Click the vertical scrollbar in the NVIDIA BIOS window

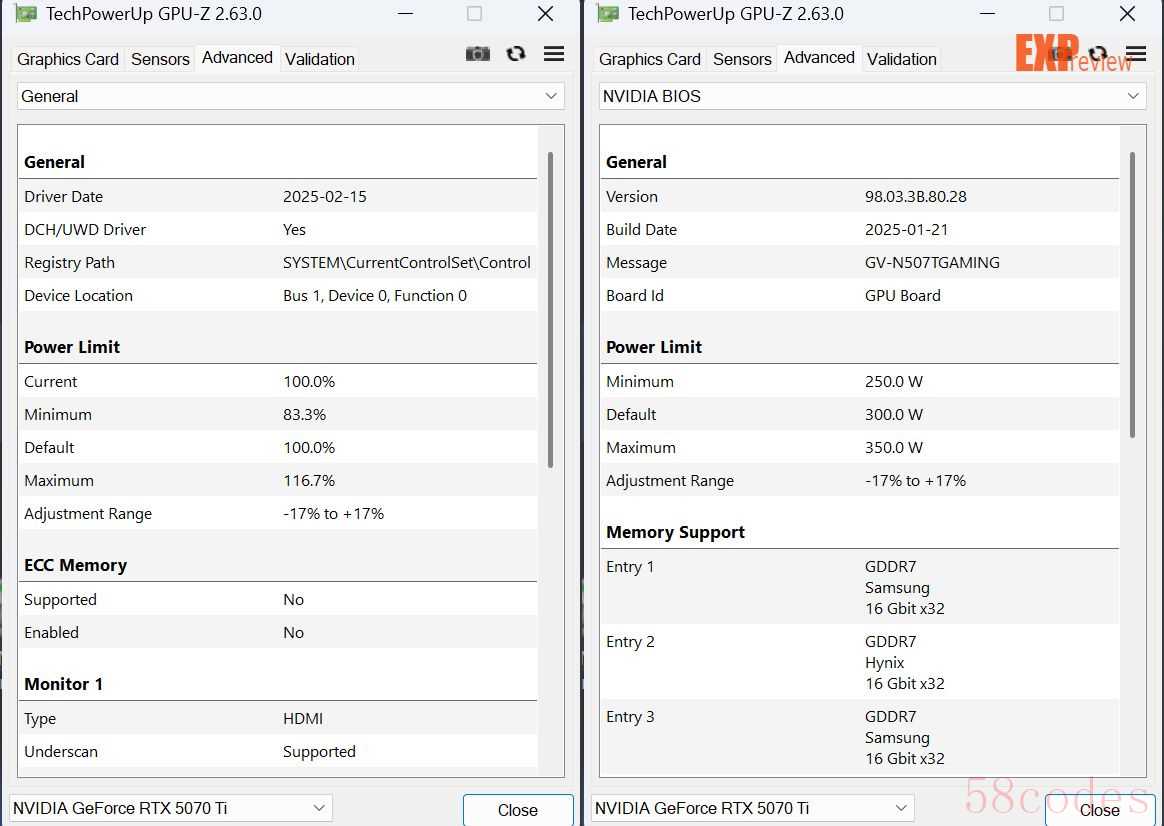click(1132, 295)
